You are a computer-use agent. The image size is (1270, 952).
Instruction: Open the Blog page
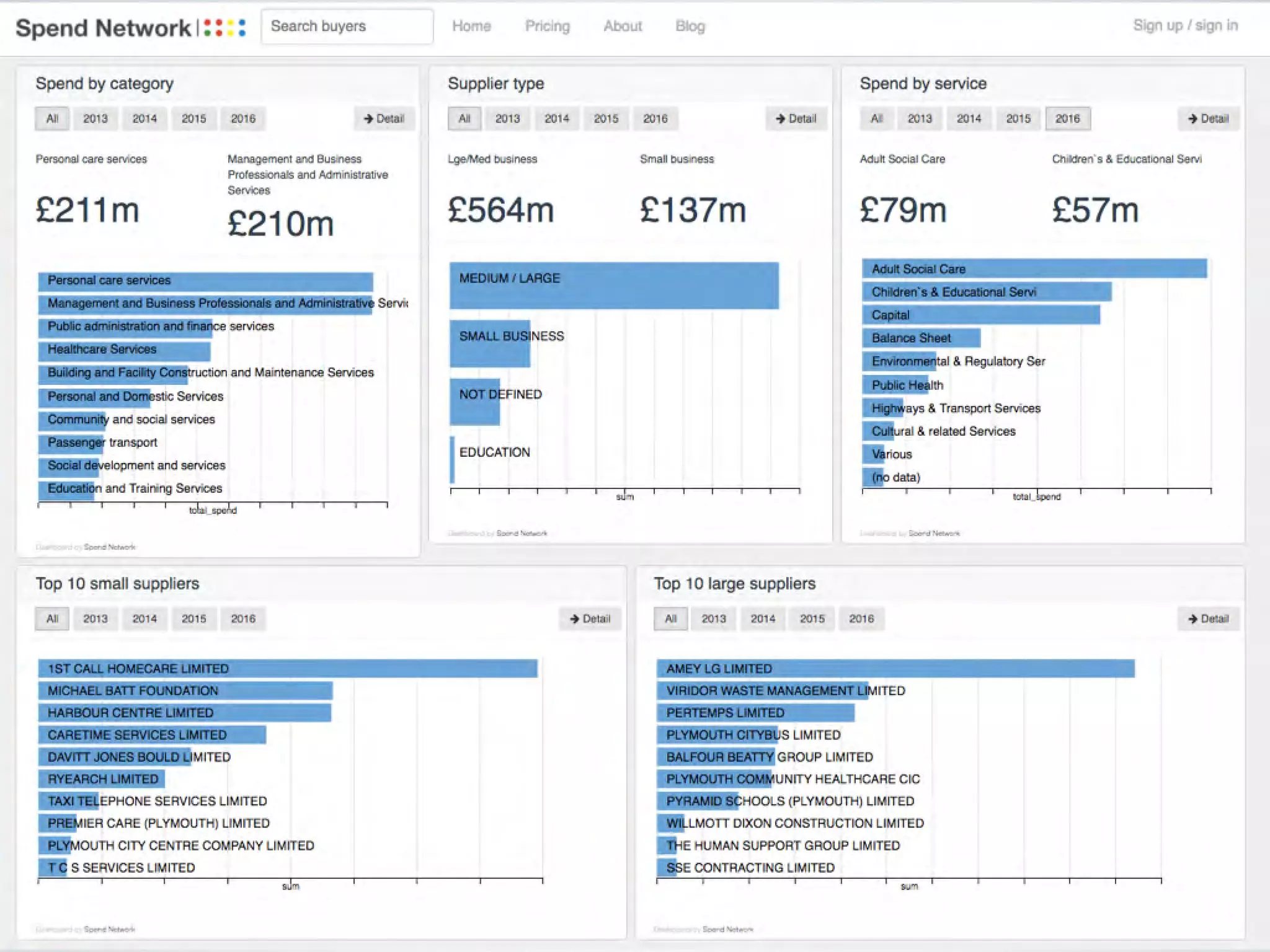(x=690, y=26)
